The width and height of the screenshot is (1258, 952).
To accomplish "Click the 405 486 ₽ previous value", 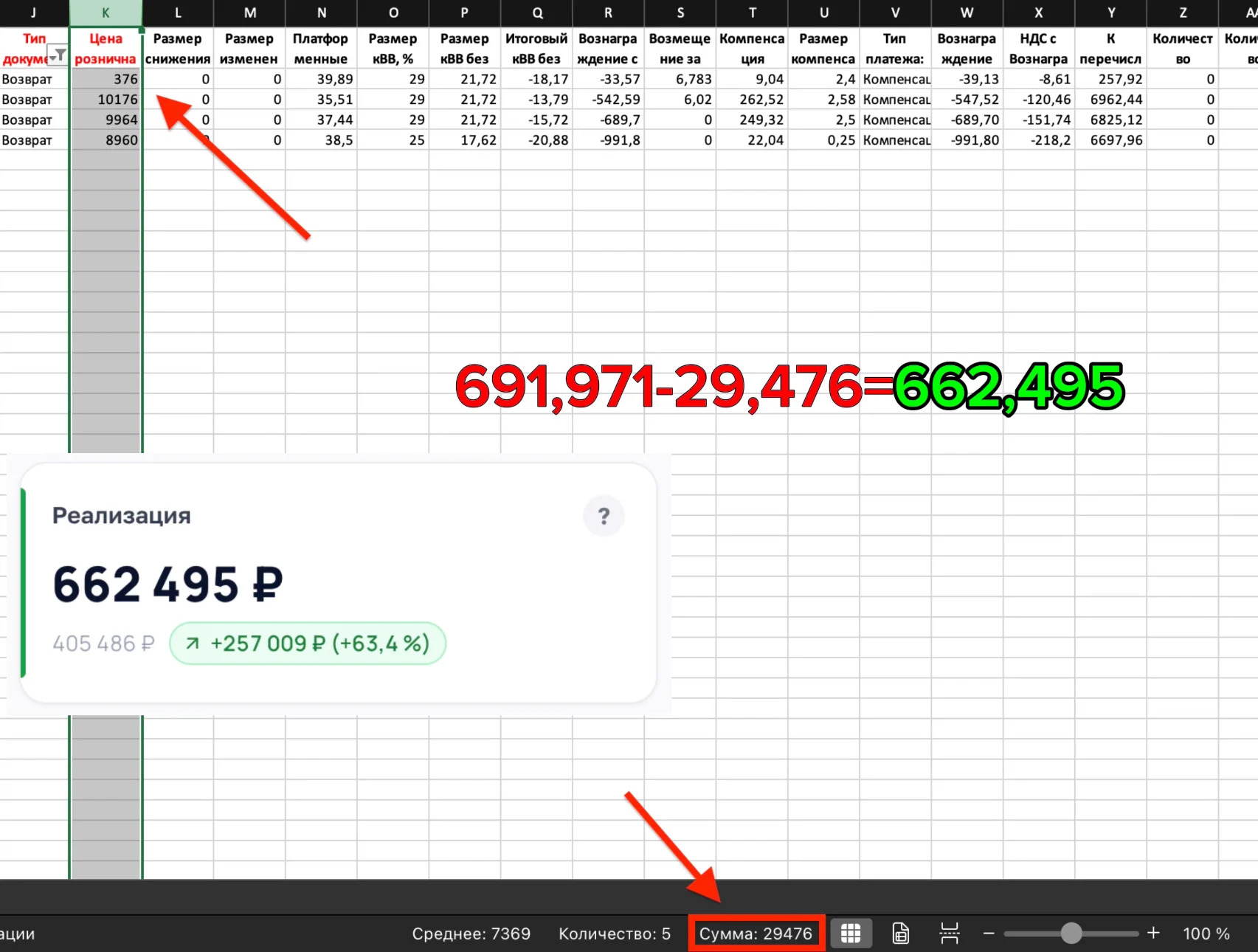I will click(103, 644).
